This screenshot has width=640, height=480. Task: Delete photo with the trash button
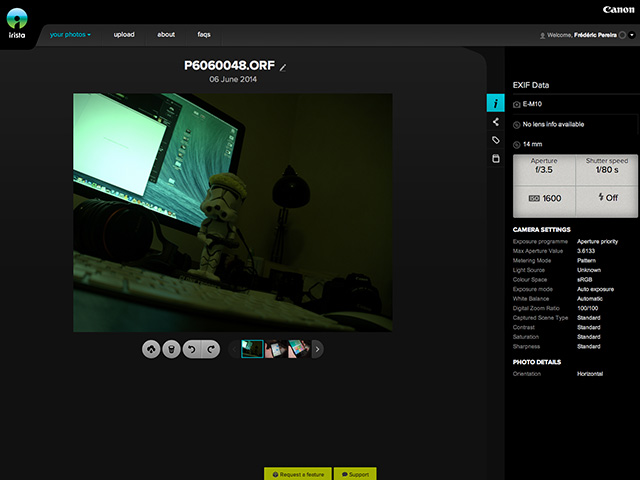171,349
